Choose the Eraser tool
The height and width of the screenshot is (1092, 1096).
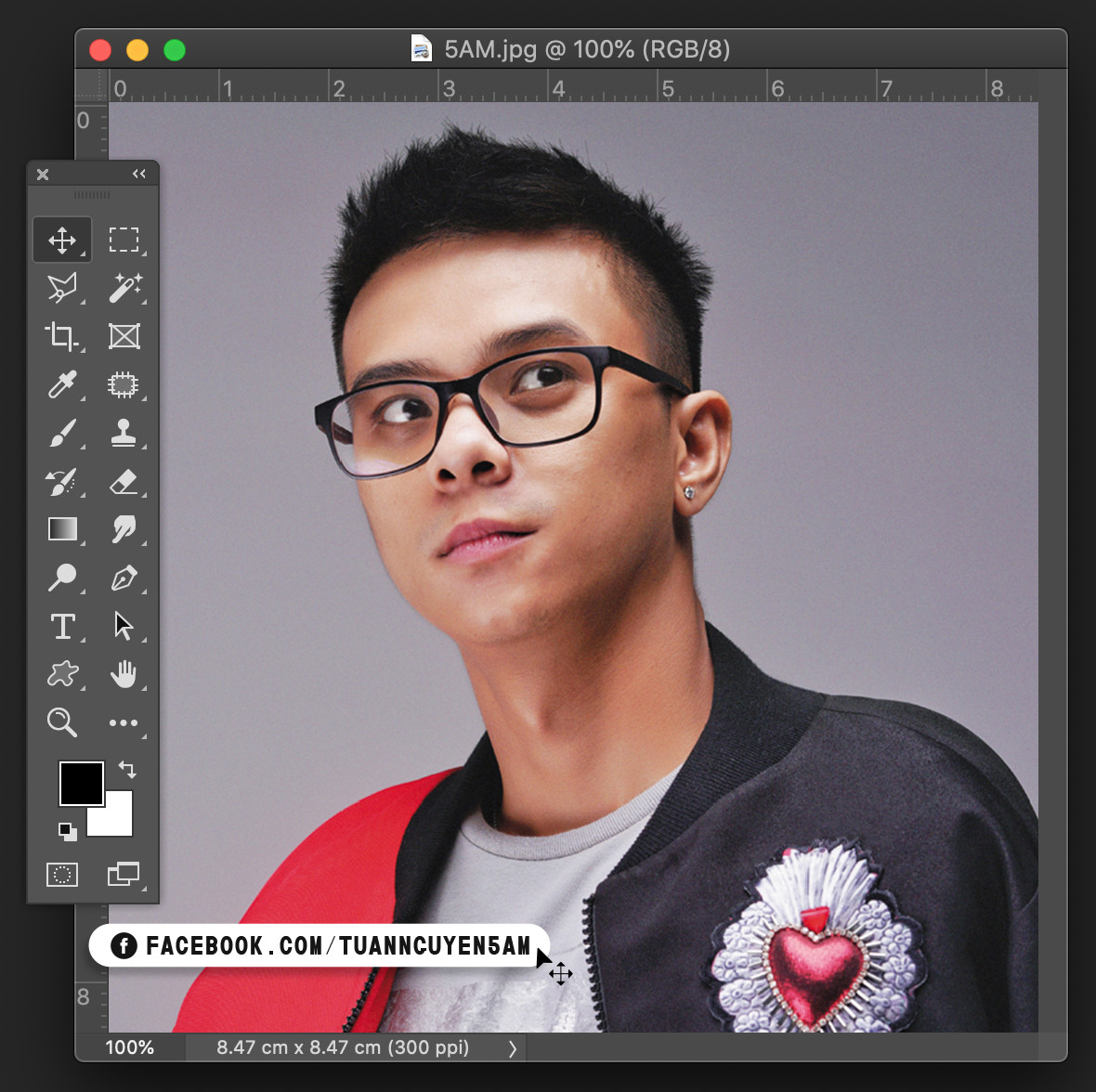(124, 481)
